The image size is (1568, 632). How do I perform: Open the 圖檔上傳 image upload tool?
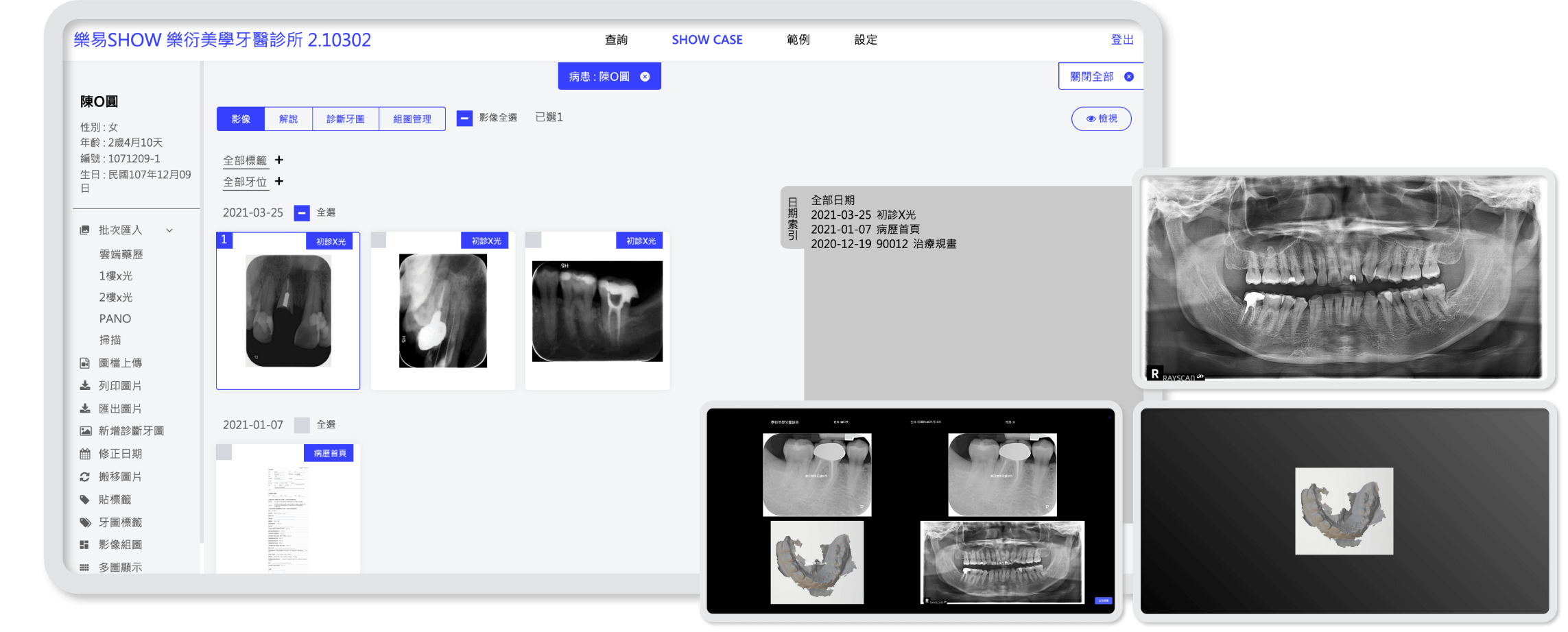(x=120, y=362)
